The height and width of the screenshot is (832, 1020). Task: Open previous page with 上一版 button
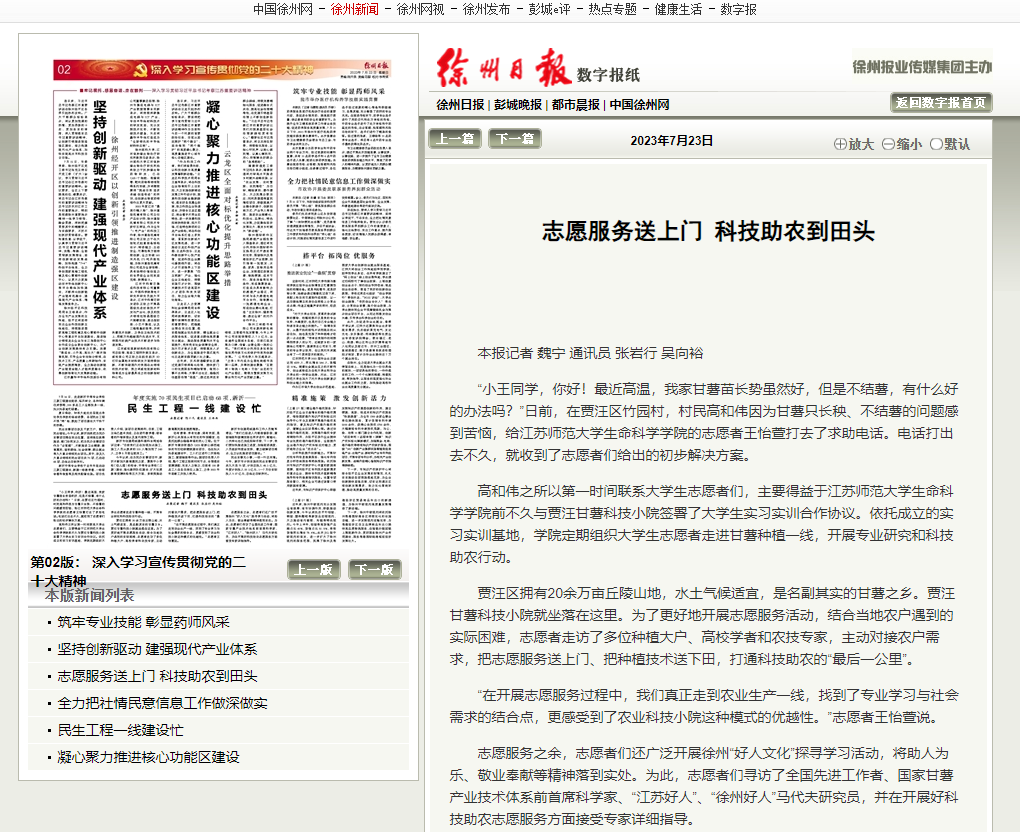pos(314,570)
